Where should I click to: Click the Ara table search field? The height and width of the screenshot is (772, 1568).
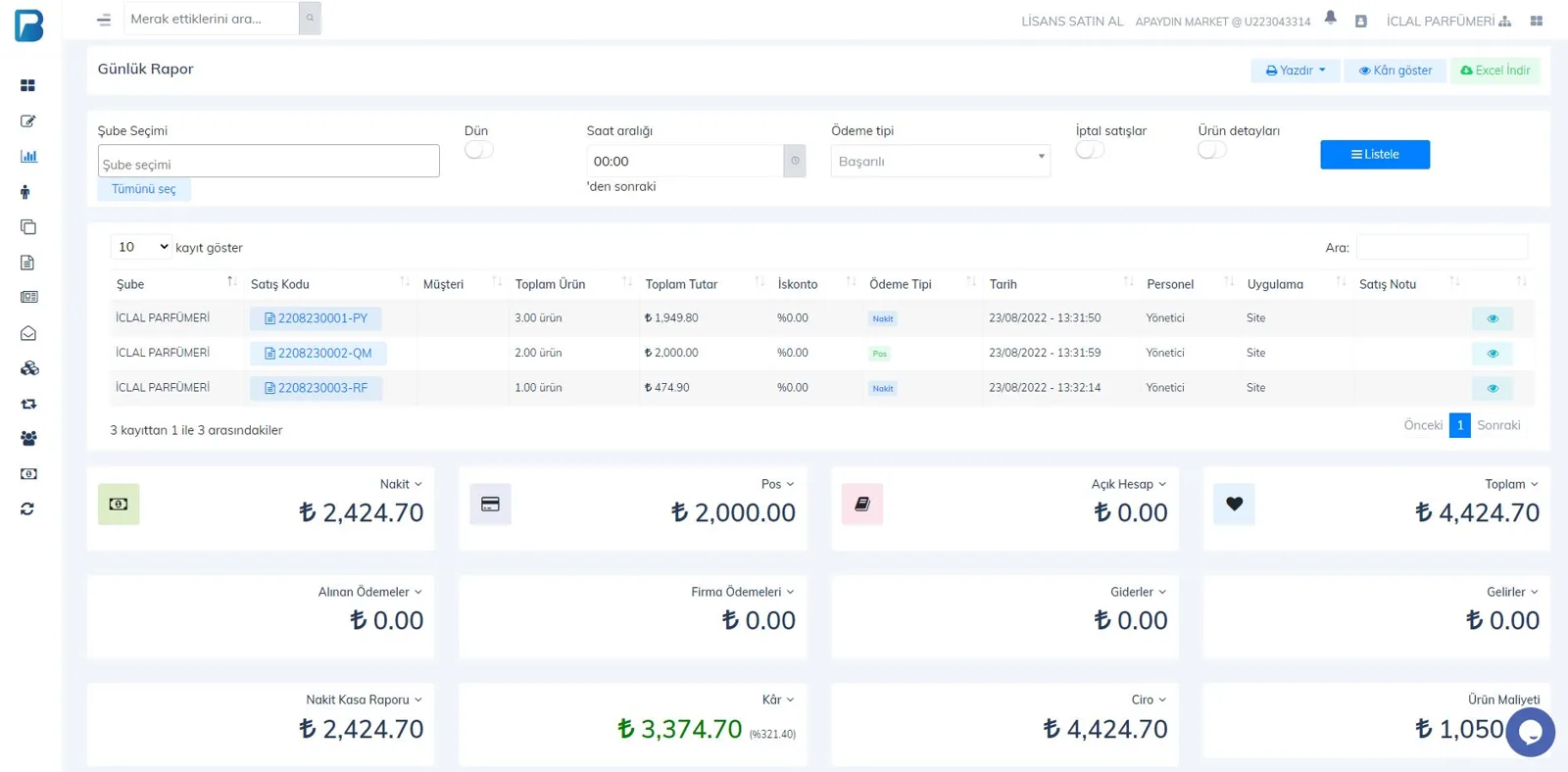point(1442,248)
